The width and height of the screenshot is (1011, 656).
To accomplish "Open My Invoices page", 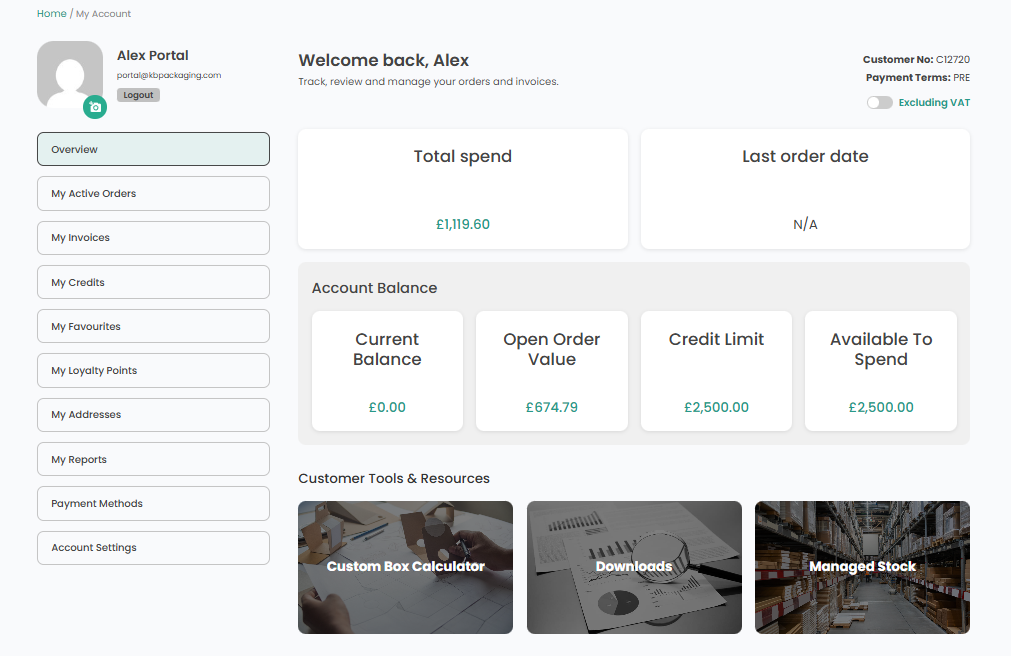I will [x=153, y=238].
